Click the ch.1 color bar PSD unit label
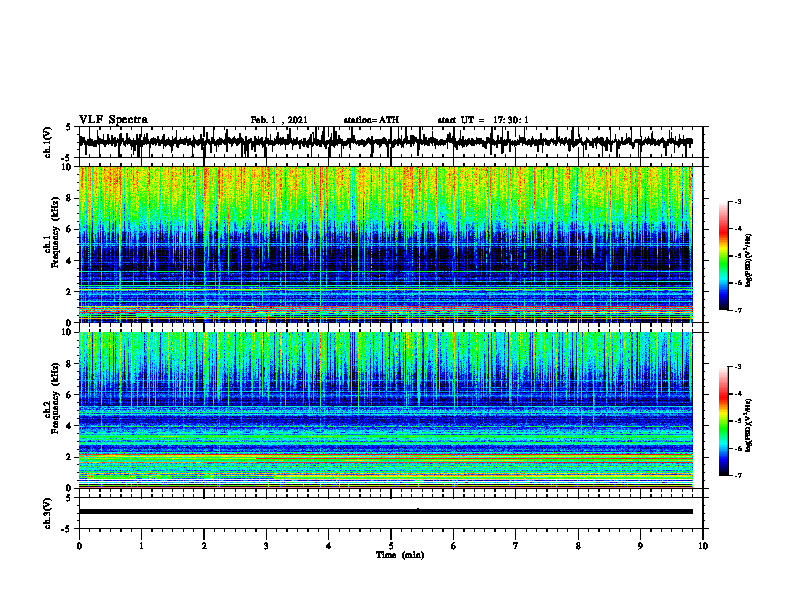The height and width of the screenshot is (612, 792). (x=749, y=261)
